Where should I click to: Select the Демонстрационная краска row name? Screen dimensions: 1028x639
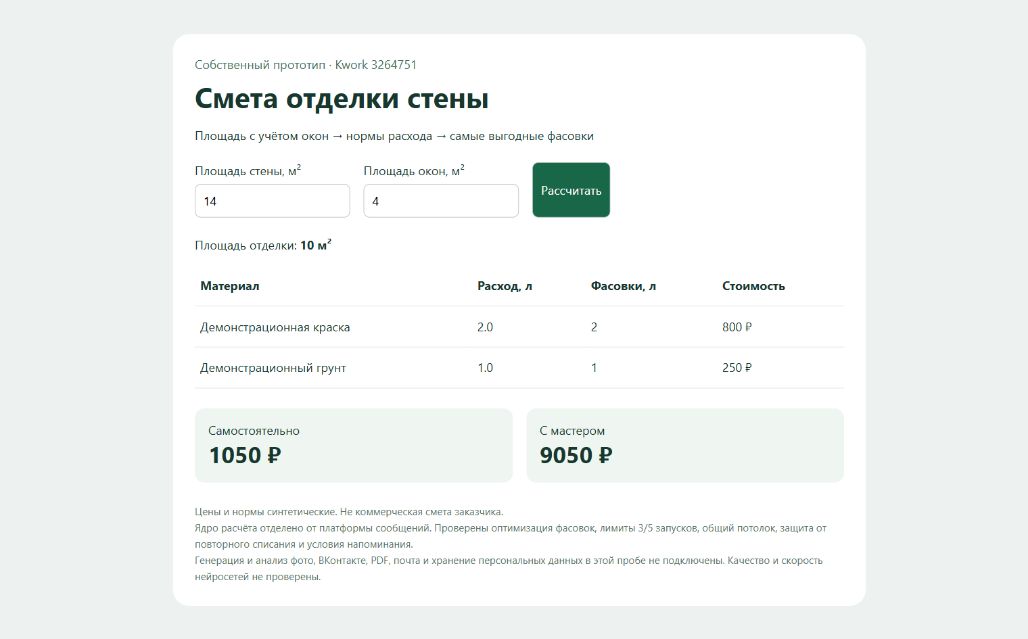[275, 327]
